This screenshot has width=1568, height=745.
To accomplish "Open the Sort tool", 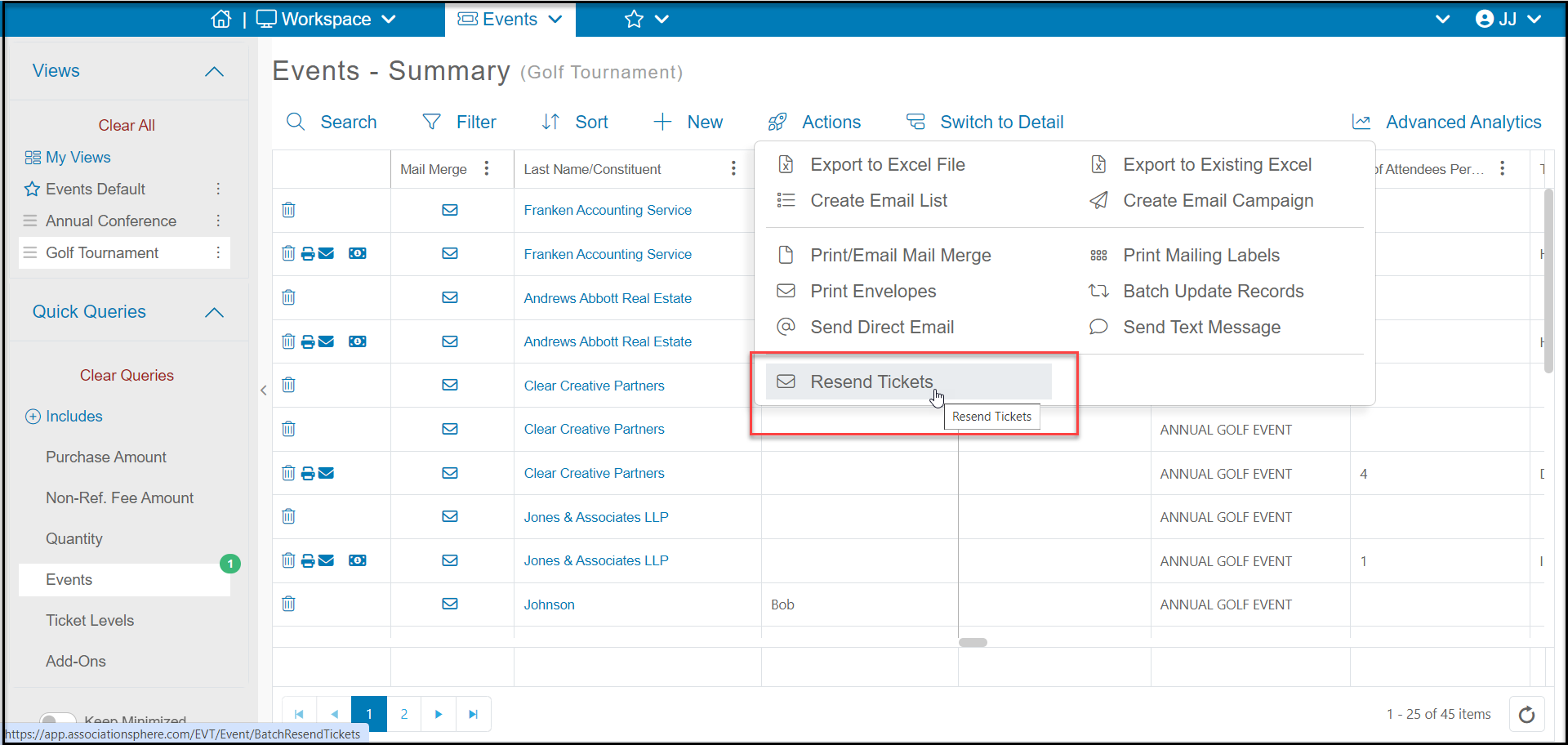I will tap(575, 122).
